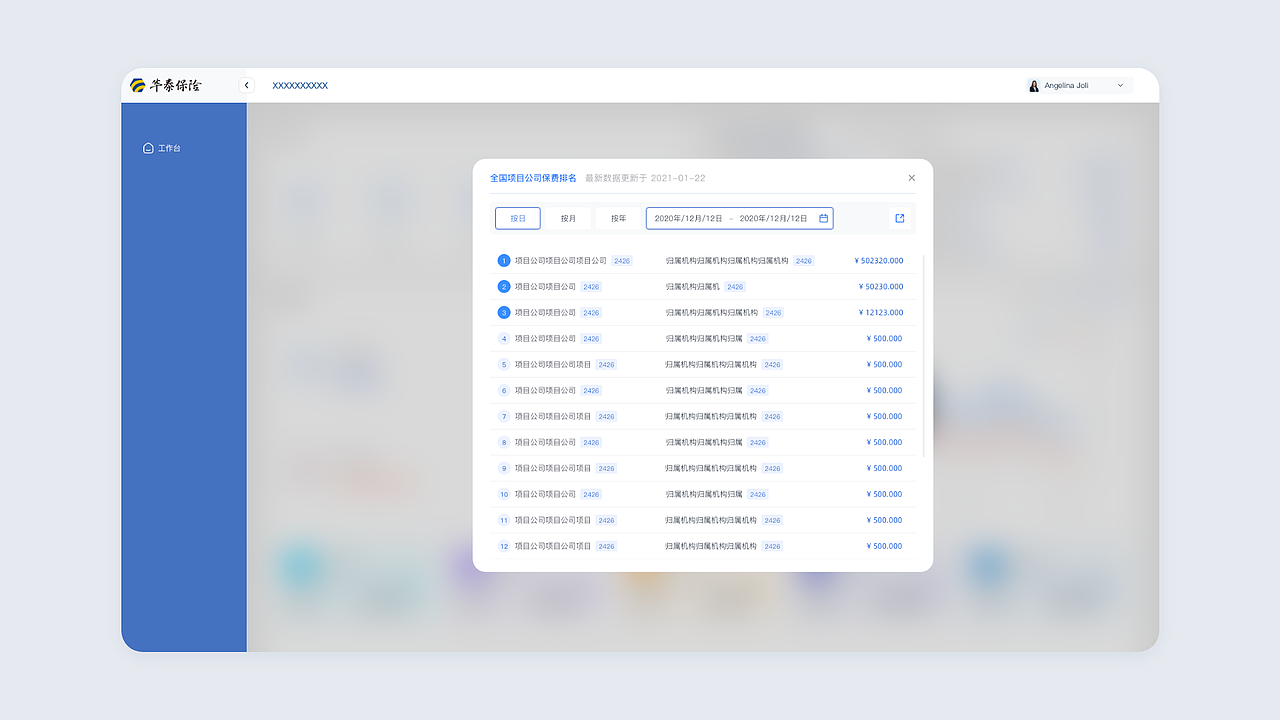Click the rank 6 badge
This screenshot has height=720, width=1280.
[504, 391]
